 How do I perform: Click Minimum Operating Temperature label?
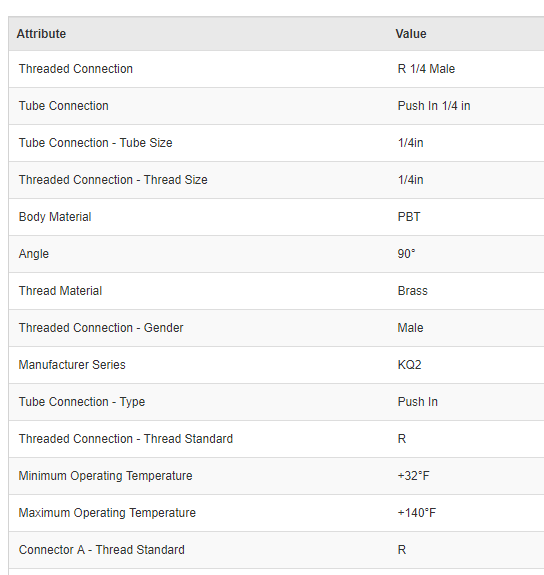[106, 476]
